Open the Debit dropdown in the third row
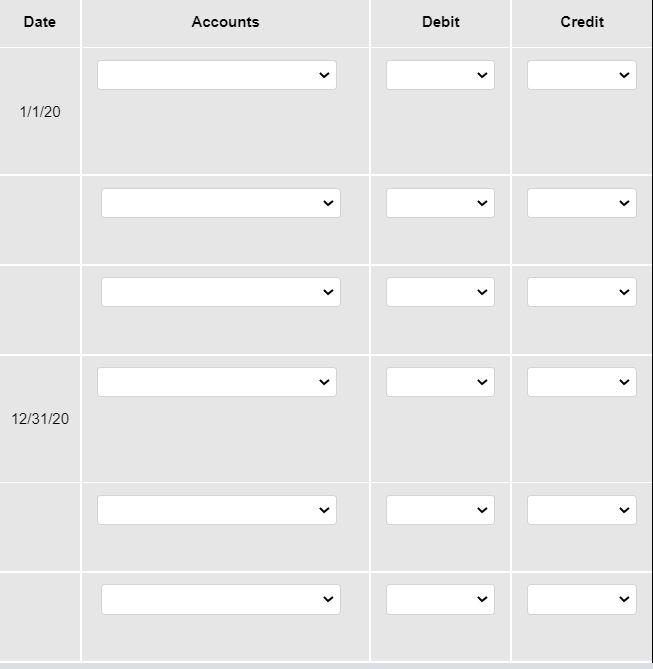 (440, 292)
